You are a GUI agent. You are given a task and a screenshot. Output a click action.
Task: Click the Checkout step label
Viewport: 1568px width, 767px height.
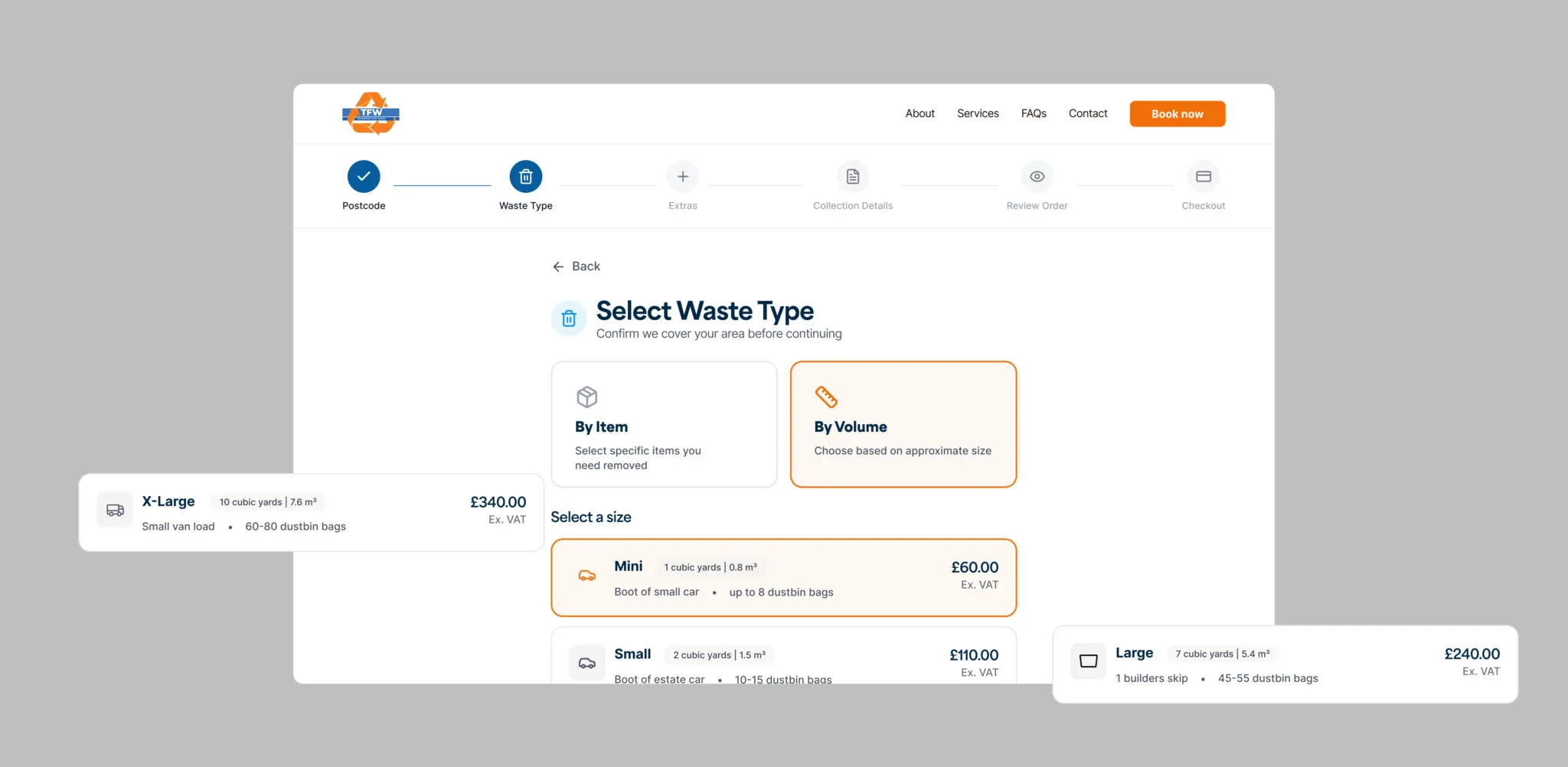pos(1204,206)
